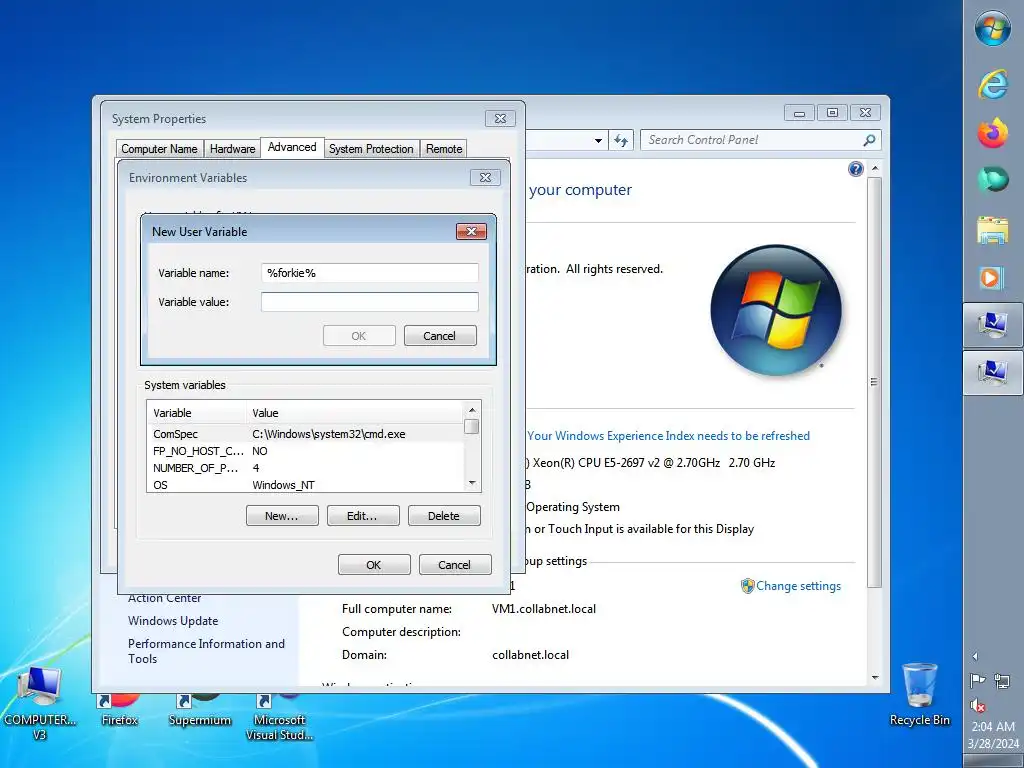
Task: Open the Windows Start orb
Action: (993, 29)
